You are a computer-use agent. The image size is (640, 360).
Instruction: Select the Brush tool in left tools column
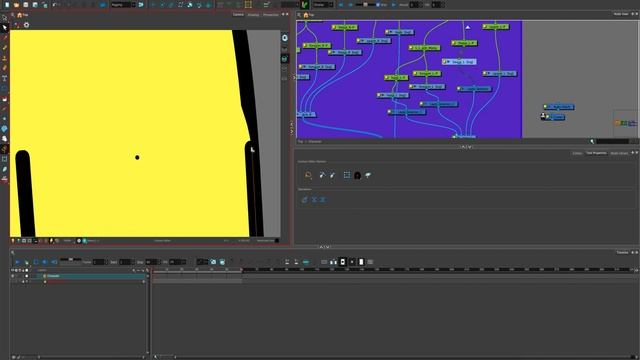(x=4, y=48)
